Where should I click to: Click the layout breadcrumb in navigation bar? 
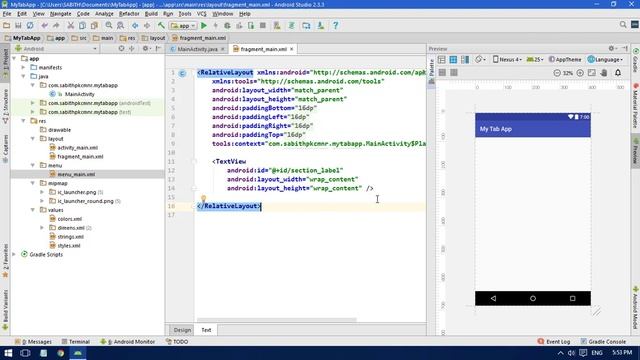click(153, 38)
